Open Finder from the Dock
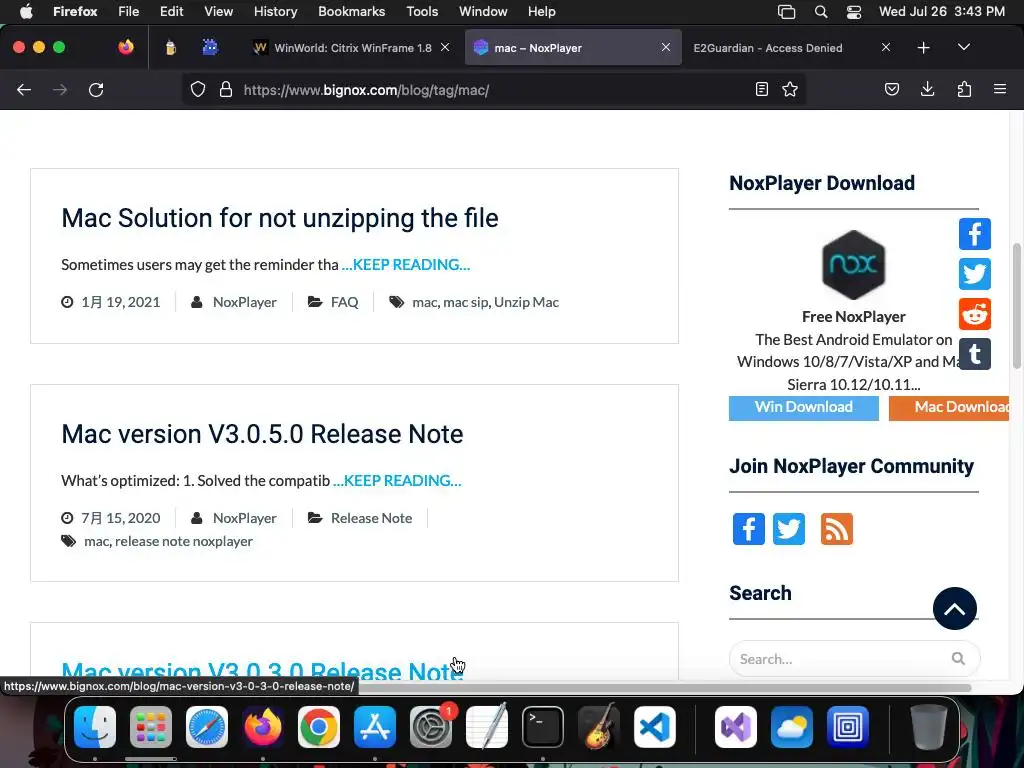This screenshot has height=768, width=1024. 95,727
